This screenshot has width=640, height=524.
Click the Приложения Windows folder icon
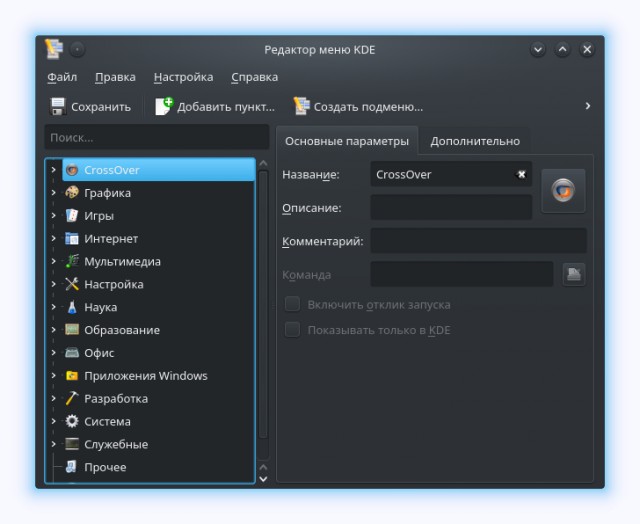72,375
